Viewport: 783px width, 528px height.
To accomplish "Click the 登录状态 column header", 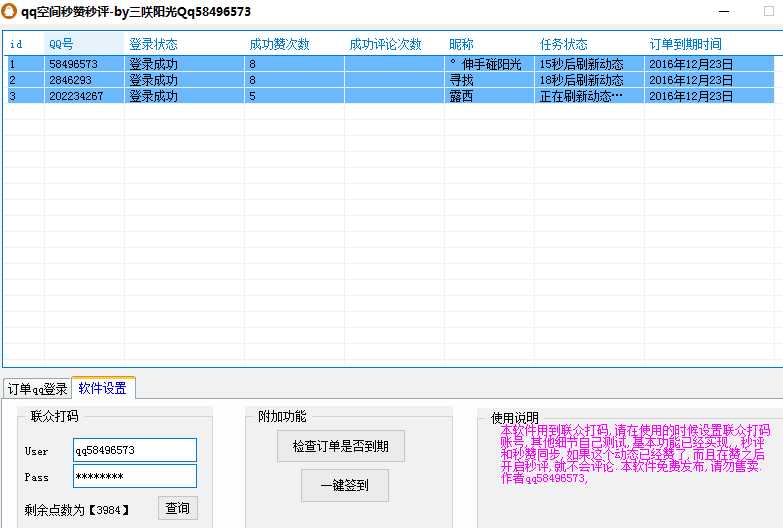I will click(184, 44).
